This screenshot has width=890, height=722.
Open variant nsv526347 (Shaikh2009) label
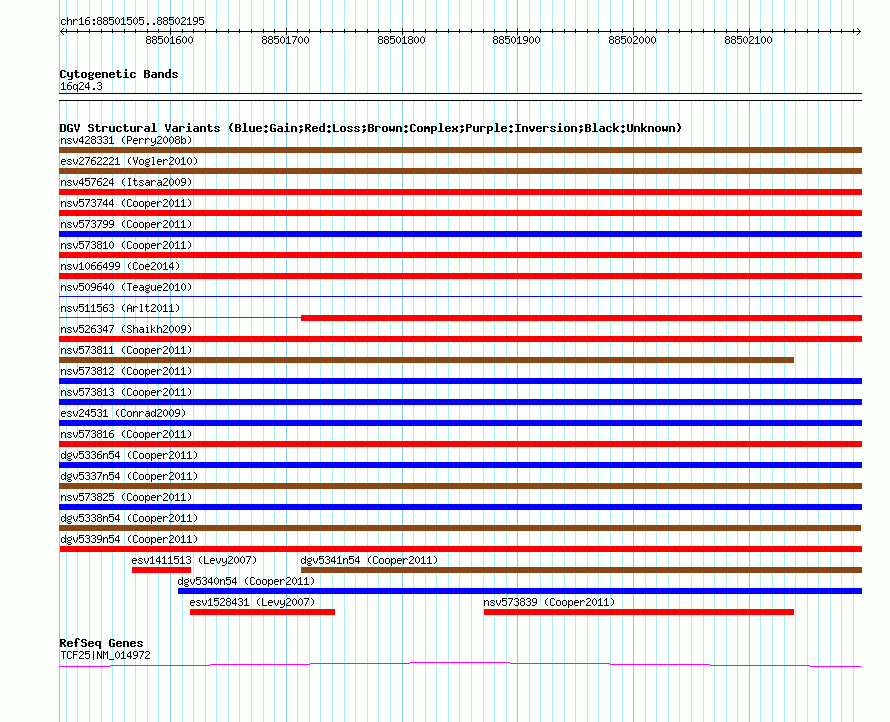coord(126,329)
